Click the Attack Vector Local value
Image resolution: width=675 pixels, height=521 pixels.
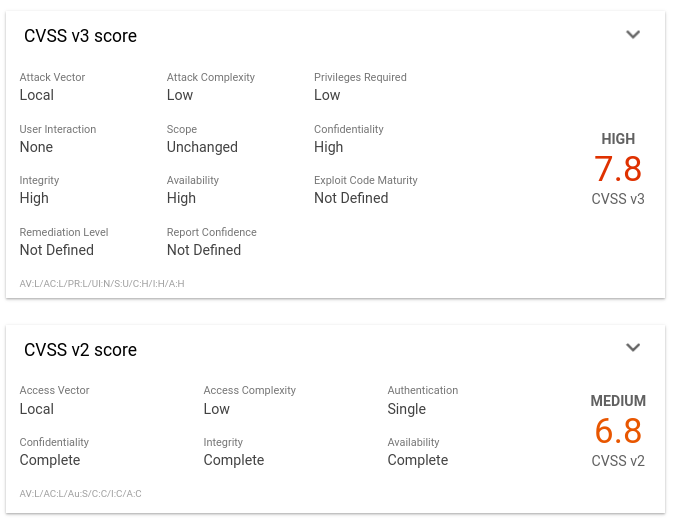(x=37, y=95)
